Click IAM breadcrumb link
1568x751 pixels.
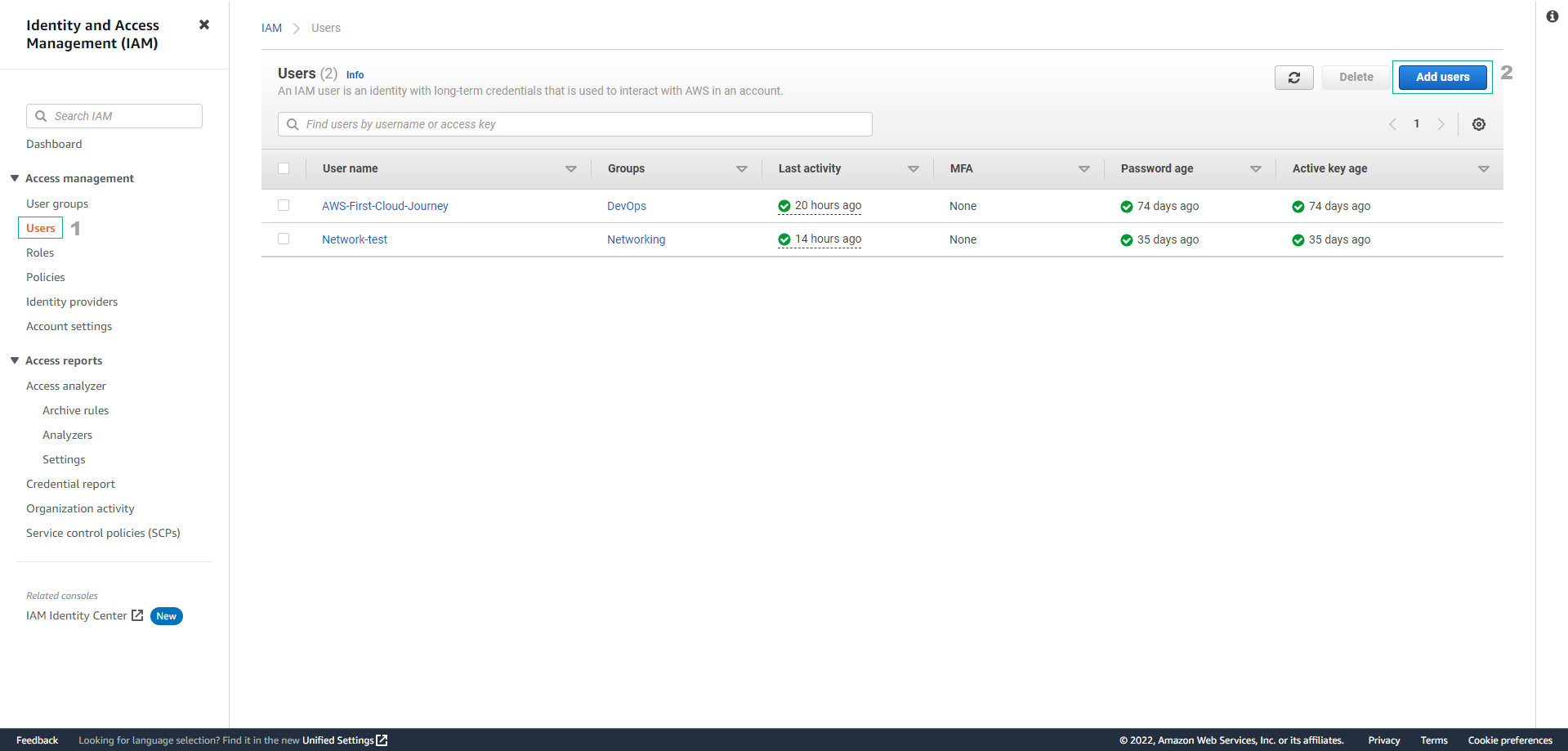click(x=271, y=28)
